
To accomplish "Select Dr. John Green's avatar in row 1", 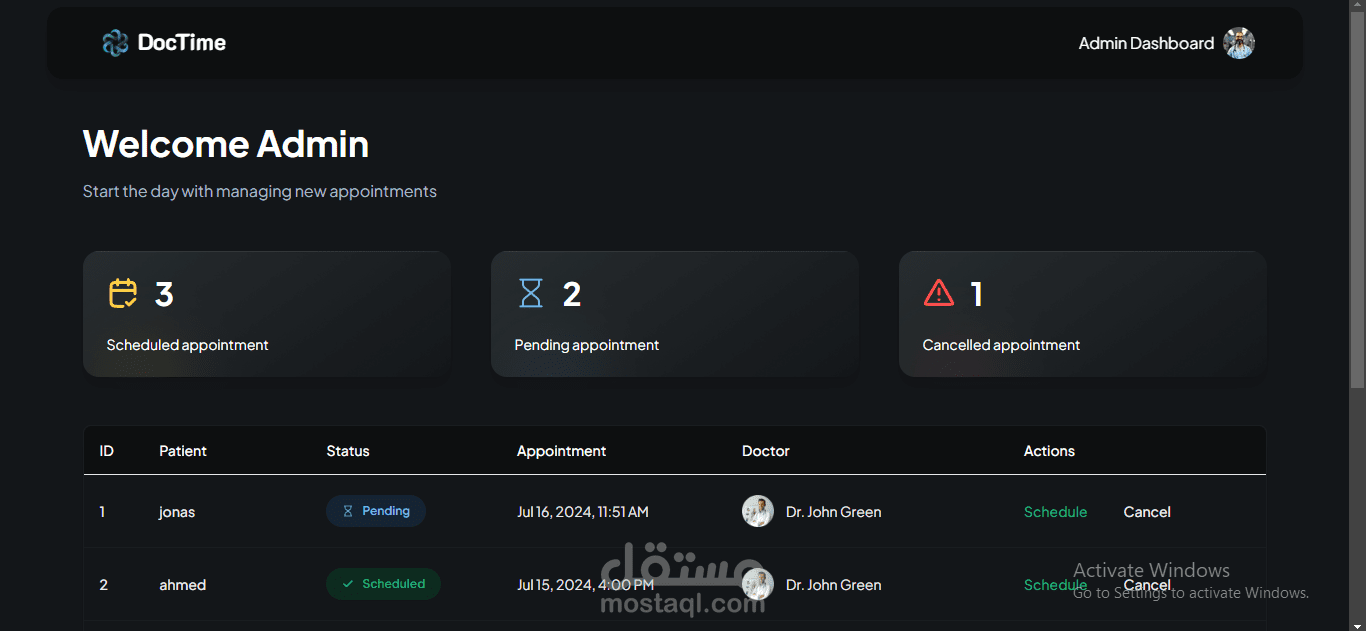I will [758, 511].
